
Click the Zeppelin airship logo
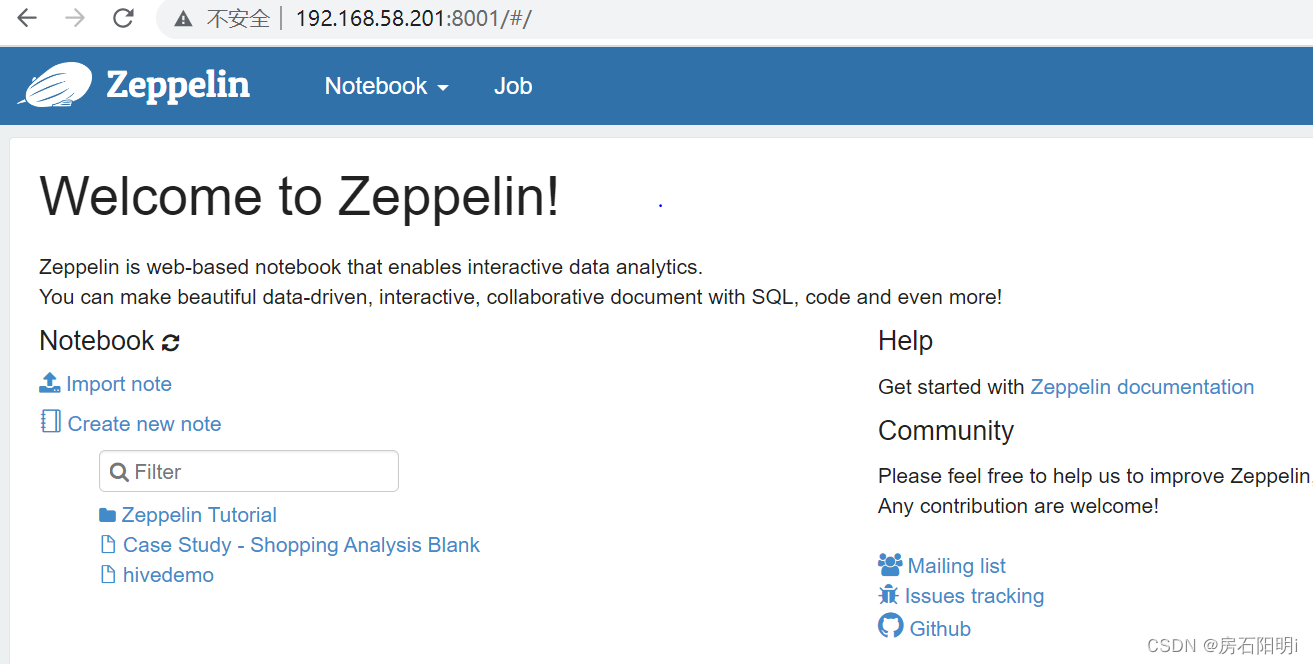click(56, 86)
